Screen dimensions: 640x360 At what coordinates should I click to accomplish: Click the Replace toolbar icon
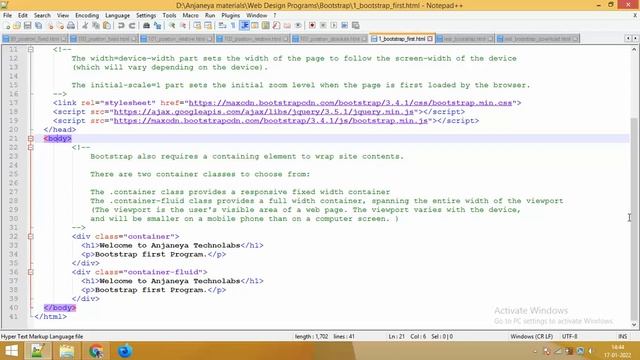click(157, 26)
